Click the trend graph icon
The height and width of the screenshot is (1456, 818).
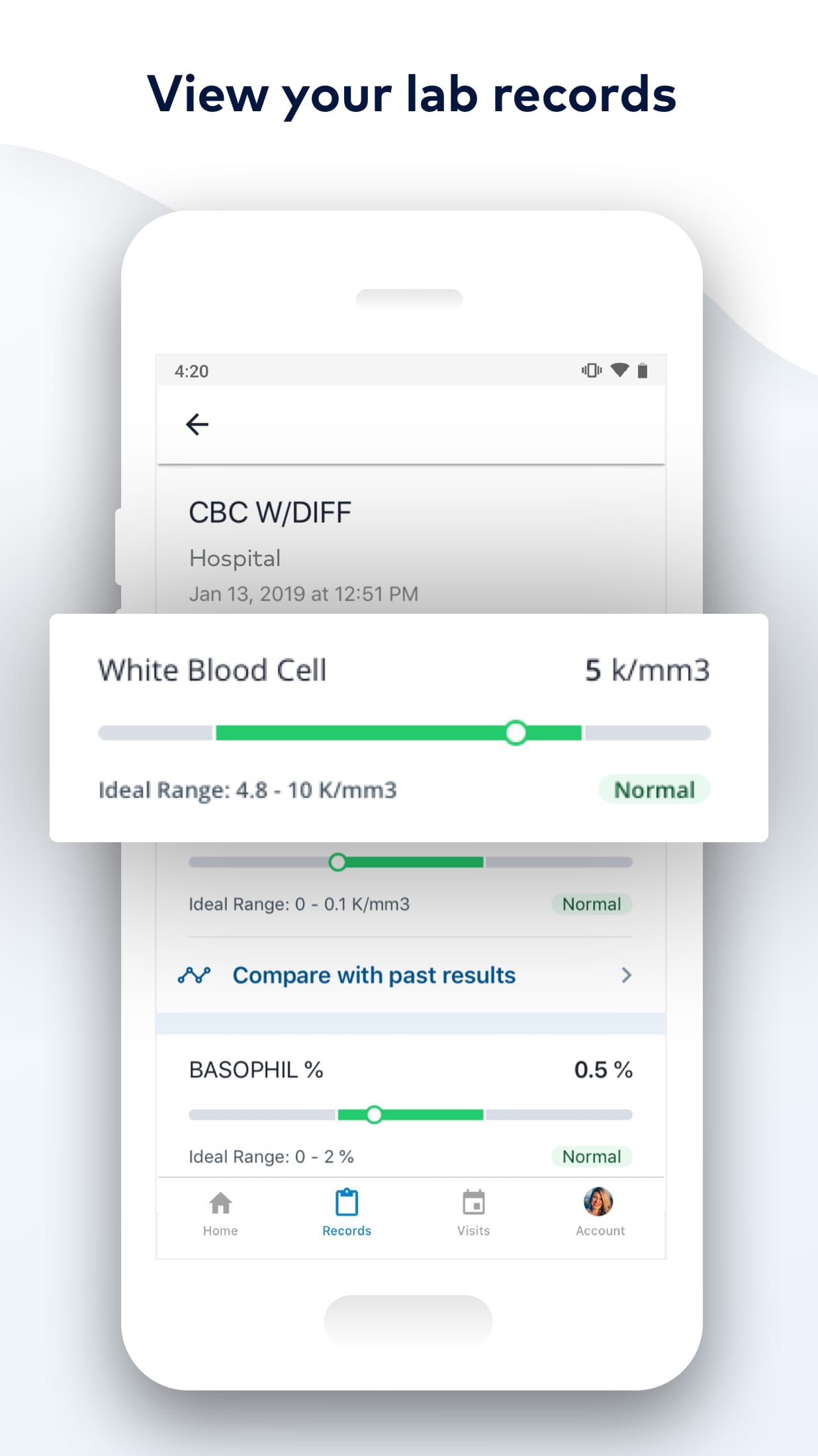tap(194, 975)
